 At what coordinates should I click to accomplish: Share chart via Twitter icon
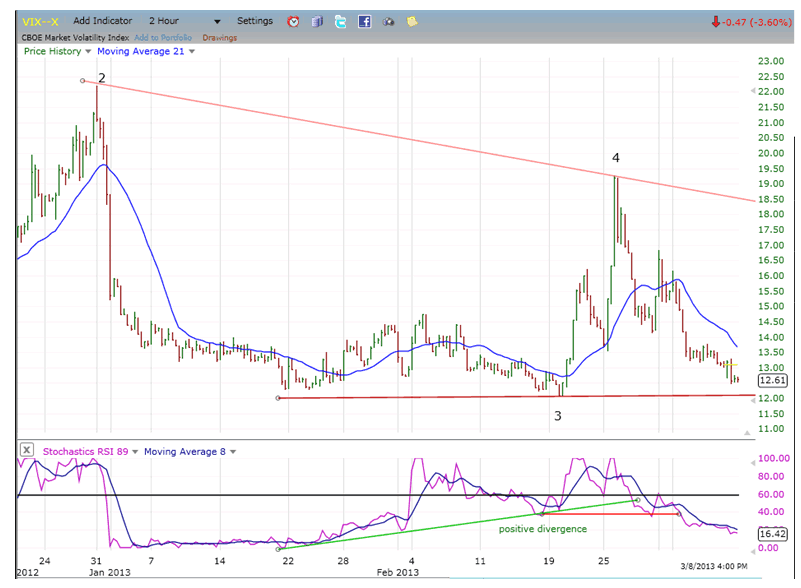click(340, 21)
